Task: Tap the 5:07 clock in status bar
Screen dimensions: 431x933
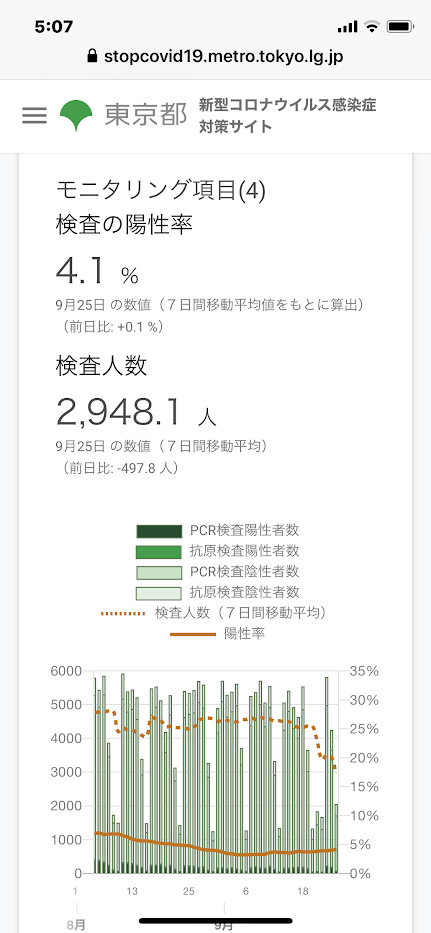Action: (54, 27)
